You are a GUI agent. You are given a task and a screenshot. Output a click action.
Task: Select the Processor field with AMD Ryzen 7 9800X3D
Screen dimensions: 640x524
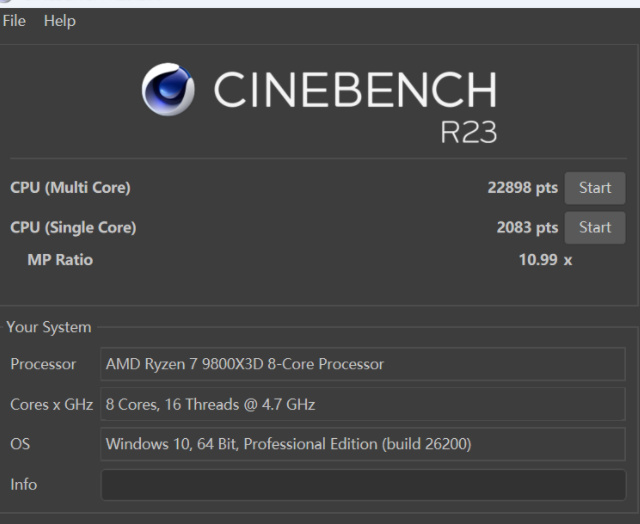(x=363, y=364)
